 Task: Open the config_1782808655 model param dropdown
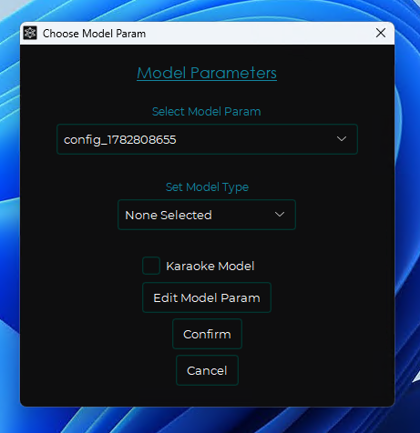click(207, 139)
